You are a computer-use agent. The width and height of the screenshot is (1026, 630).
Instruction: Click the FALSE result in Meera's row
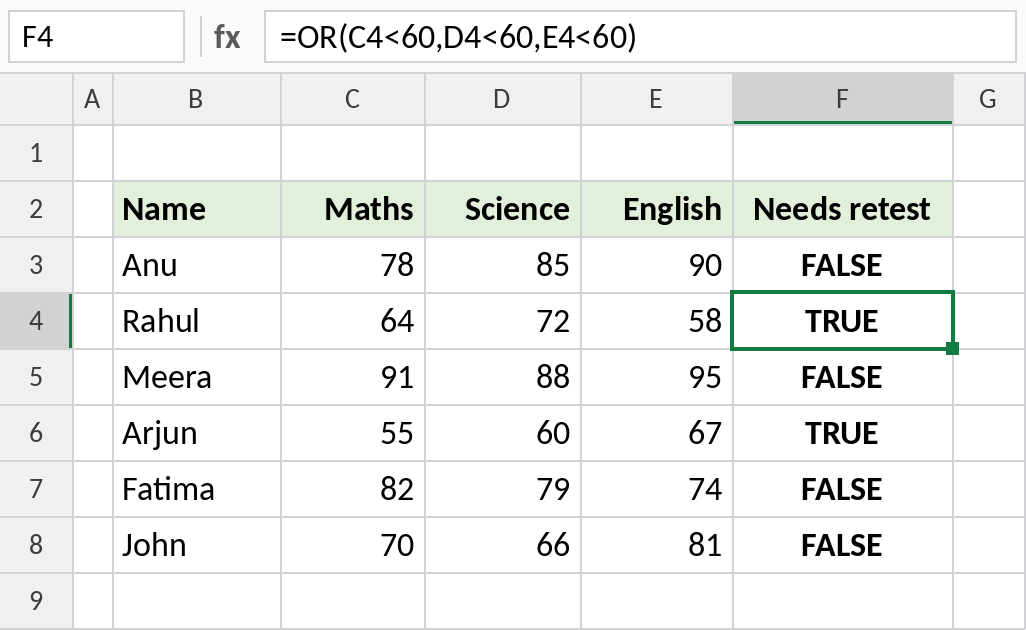843,377
